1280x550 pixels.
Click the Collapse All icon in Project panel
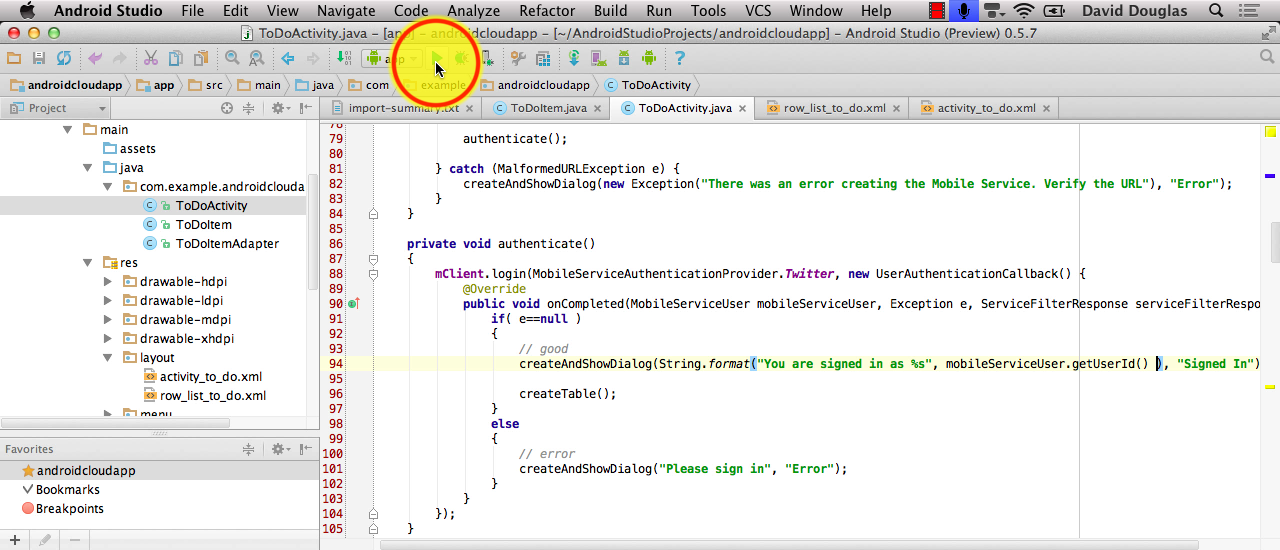click(248, 108)
